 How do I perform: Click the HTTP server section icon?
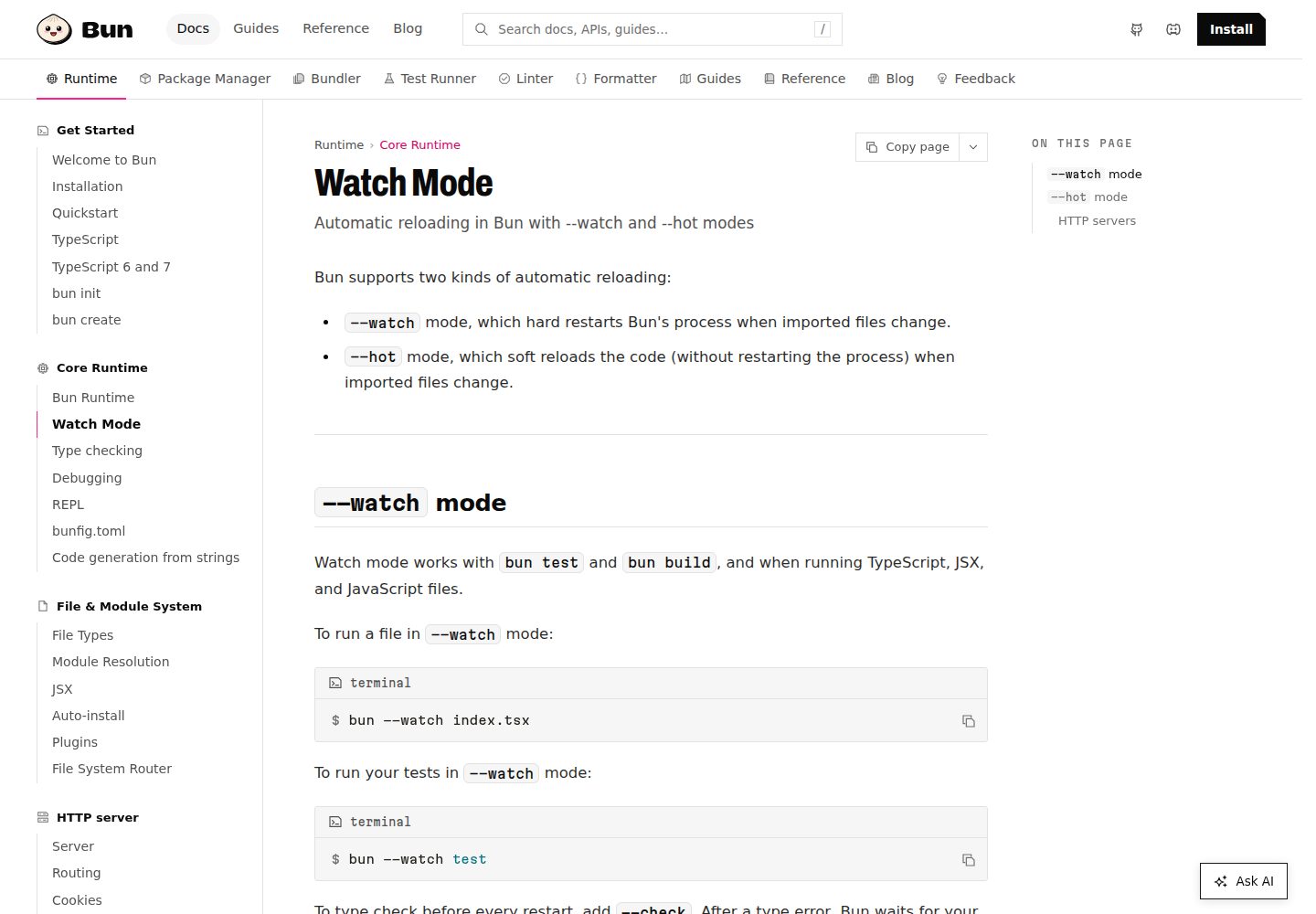pyautogui.click(x=43, y=818)
